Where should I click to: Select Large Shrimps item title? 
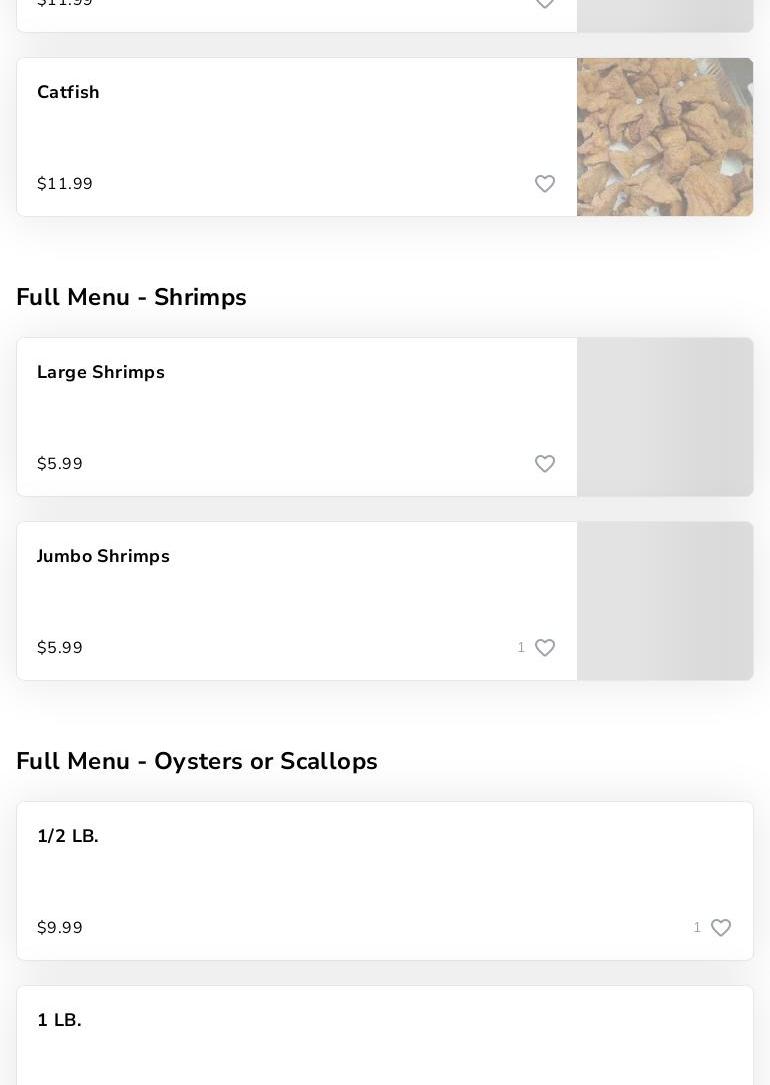coord(101,372)
